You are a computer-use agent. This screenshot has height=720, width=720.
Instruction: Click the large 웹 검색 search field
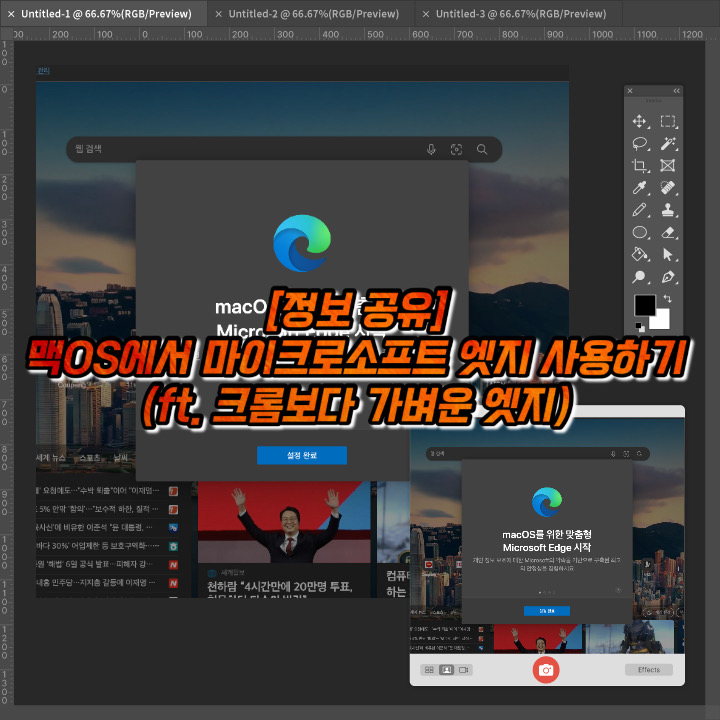click(284, 149)
